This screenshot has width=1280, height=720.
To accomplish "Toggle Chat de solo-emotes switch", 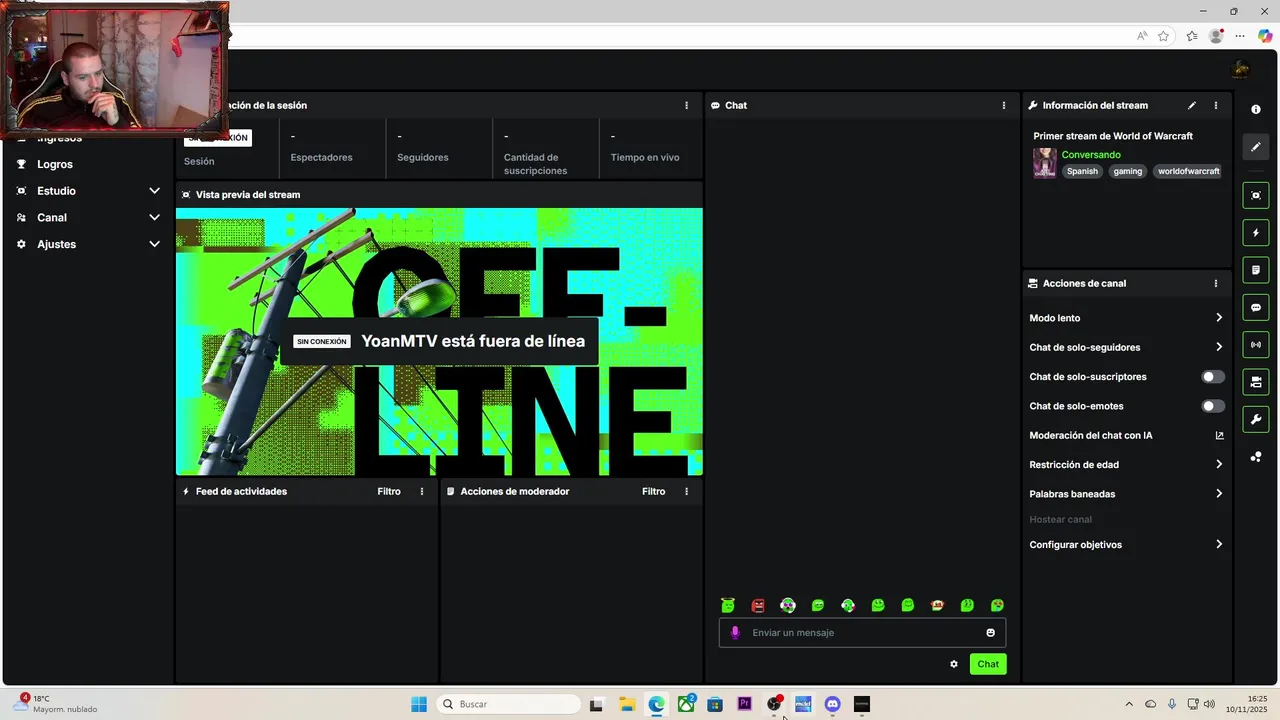I will 1212,406.
